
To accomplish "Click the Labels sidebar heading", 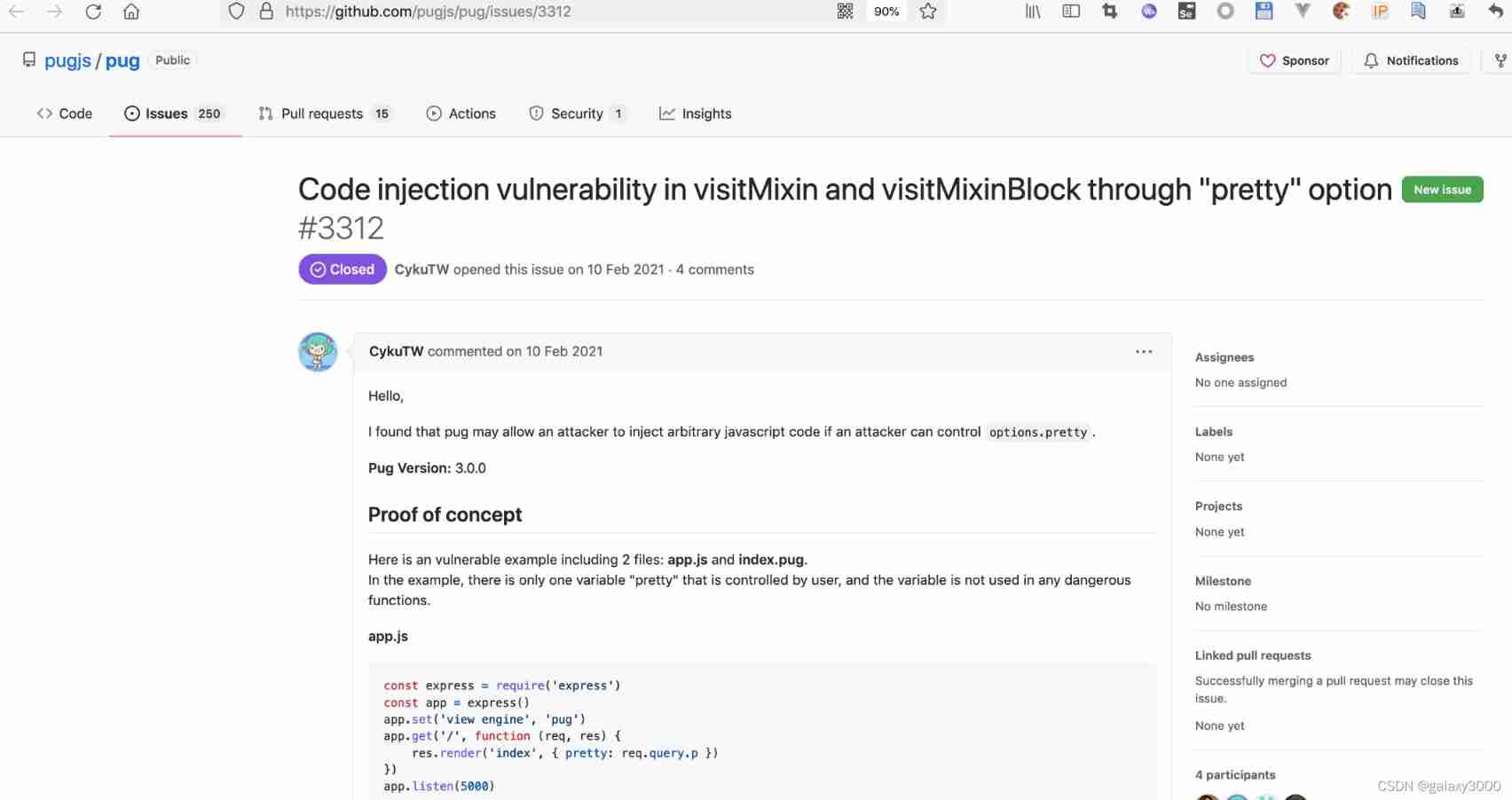I will [x=1214, y=432].
